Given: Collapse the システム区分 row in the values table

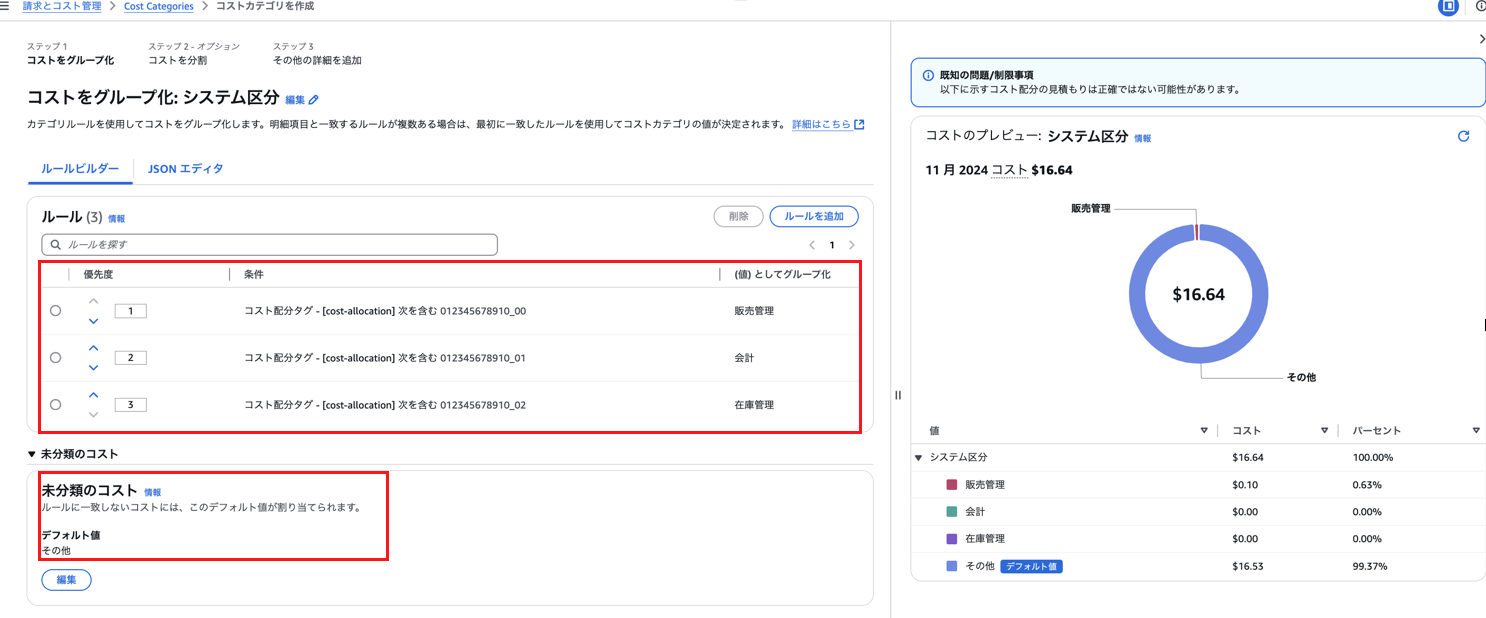Looking at the screenshot, I should (x=918, y=457).
